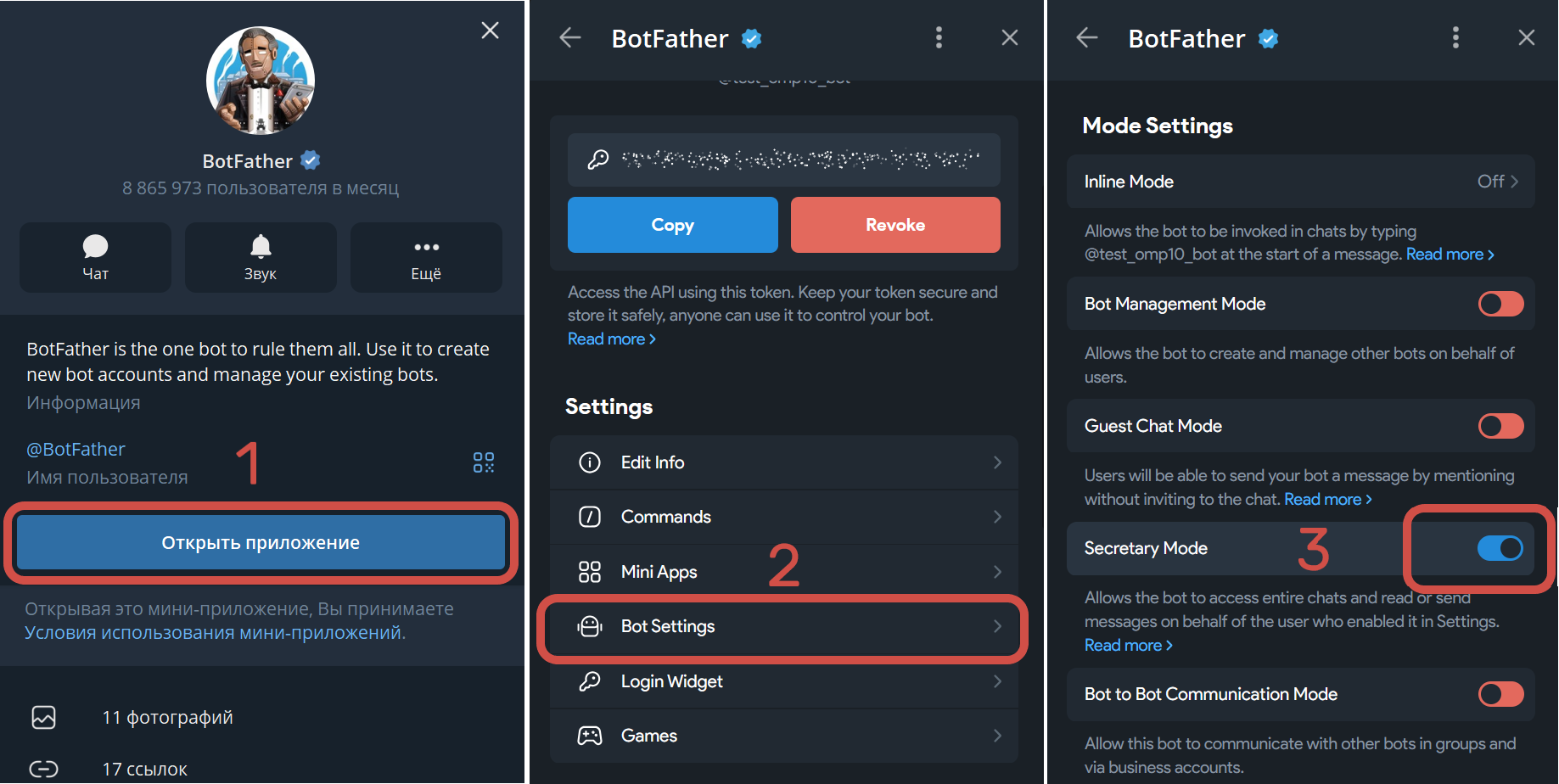Go back in the Mode Settings panel
Image resolution: width=1559 pixels, height=784 pixels.
click(x=1087, y=37)
